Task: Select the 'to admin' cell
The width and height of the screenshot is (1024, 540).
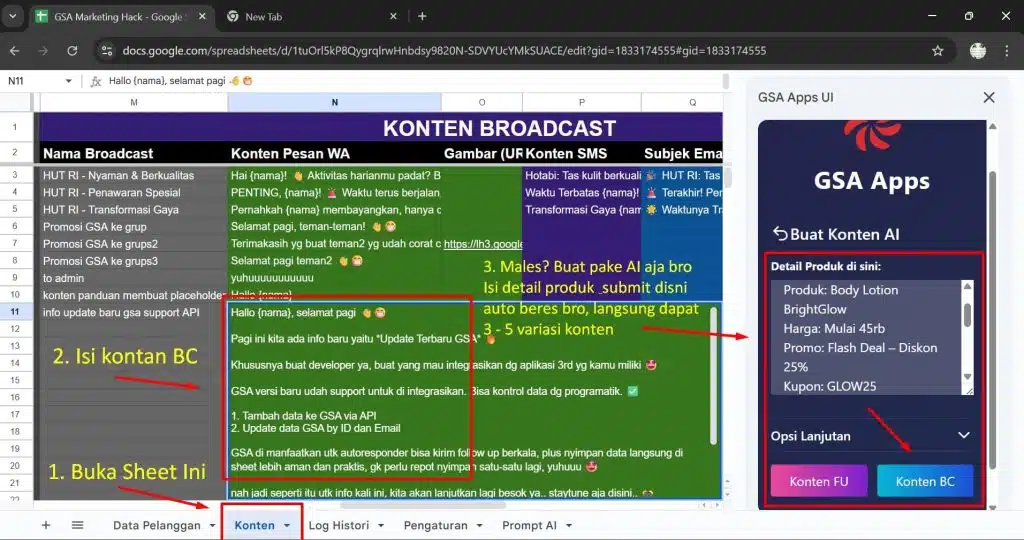Action: point(133,278)
